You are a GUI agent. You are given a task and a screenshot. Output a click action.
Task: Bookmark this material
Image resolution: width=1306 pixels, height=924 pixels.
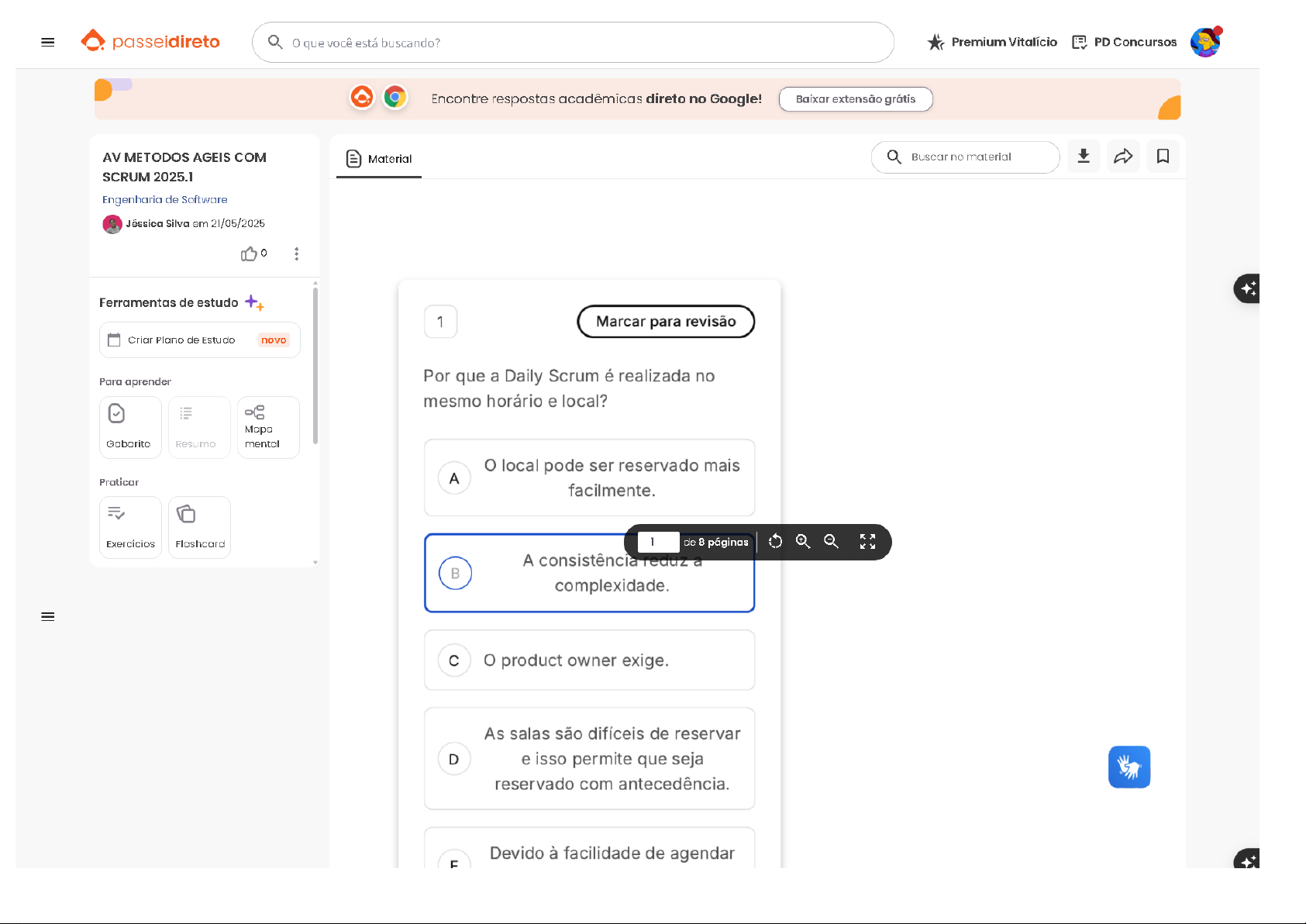[1163, 157]
